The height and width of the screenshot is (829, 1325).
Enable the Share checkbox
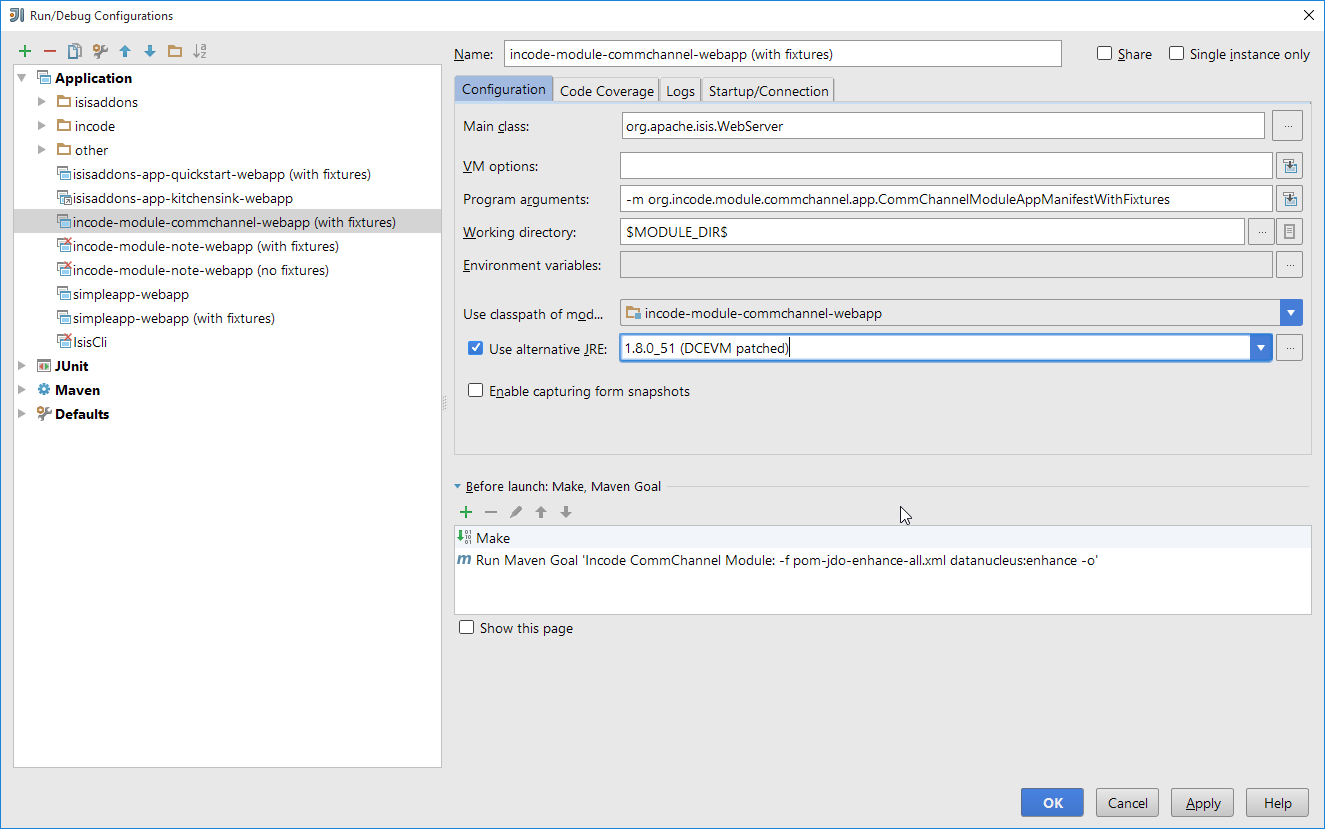tap(1105, 54)
